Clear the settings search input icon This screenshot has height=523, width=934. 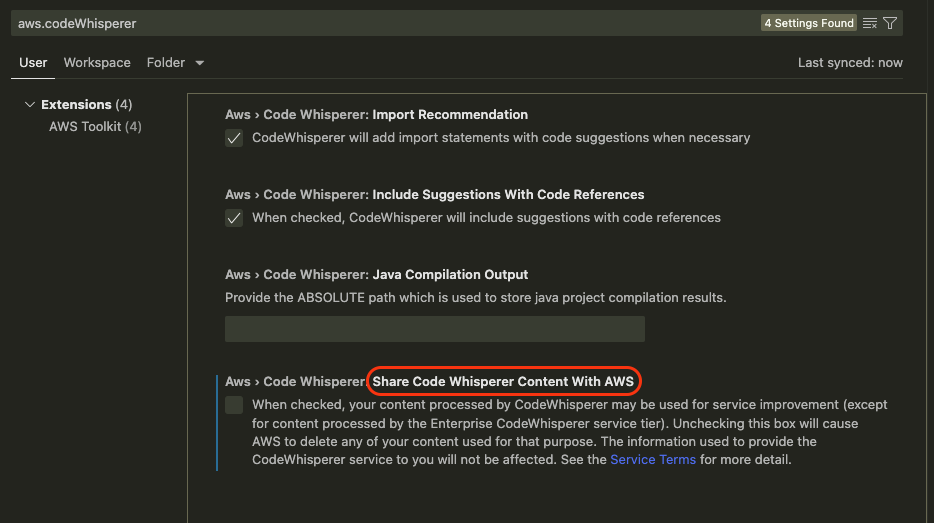pos(870,23)
